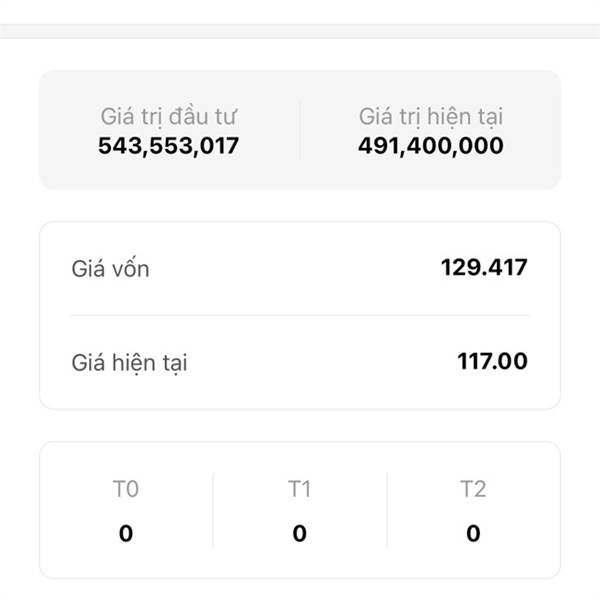
Task: Open the Giá hiện tại row
Action: coord(300,362)
